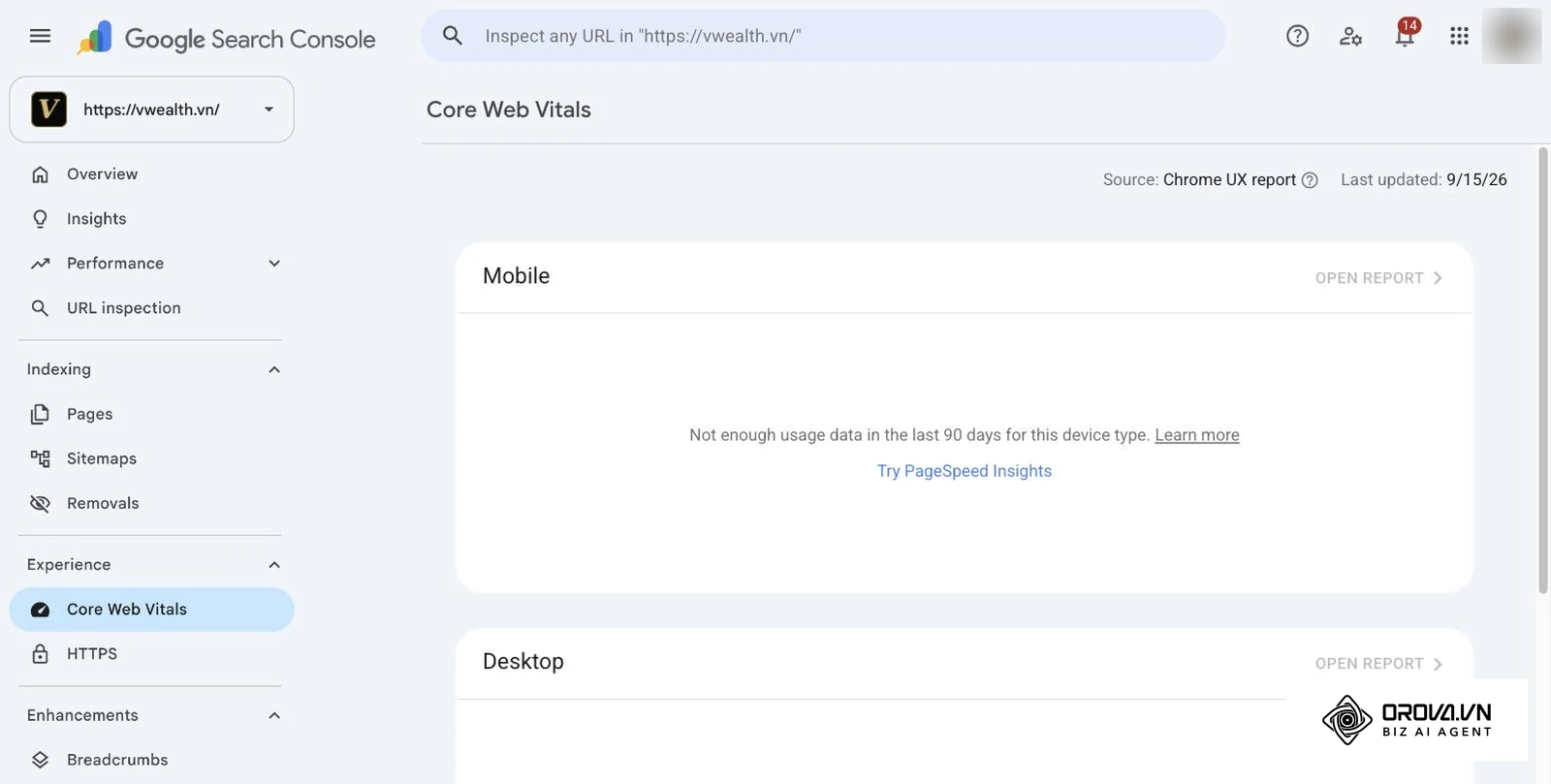1551x784 pixels.
Task: Open the Pages indexing report
Action: 151,414
